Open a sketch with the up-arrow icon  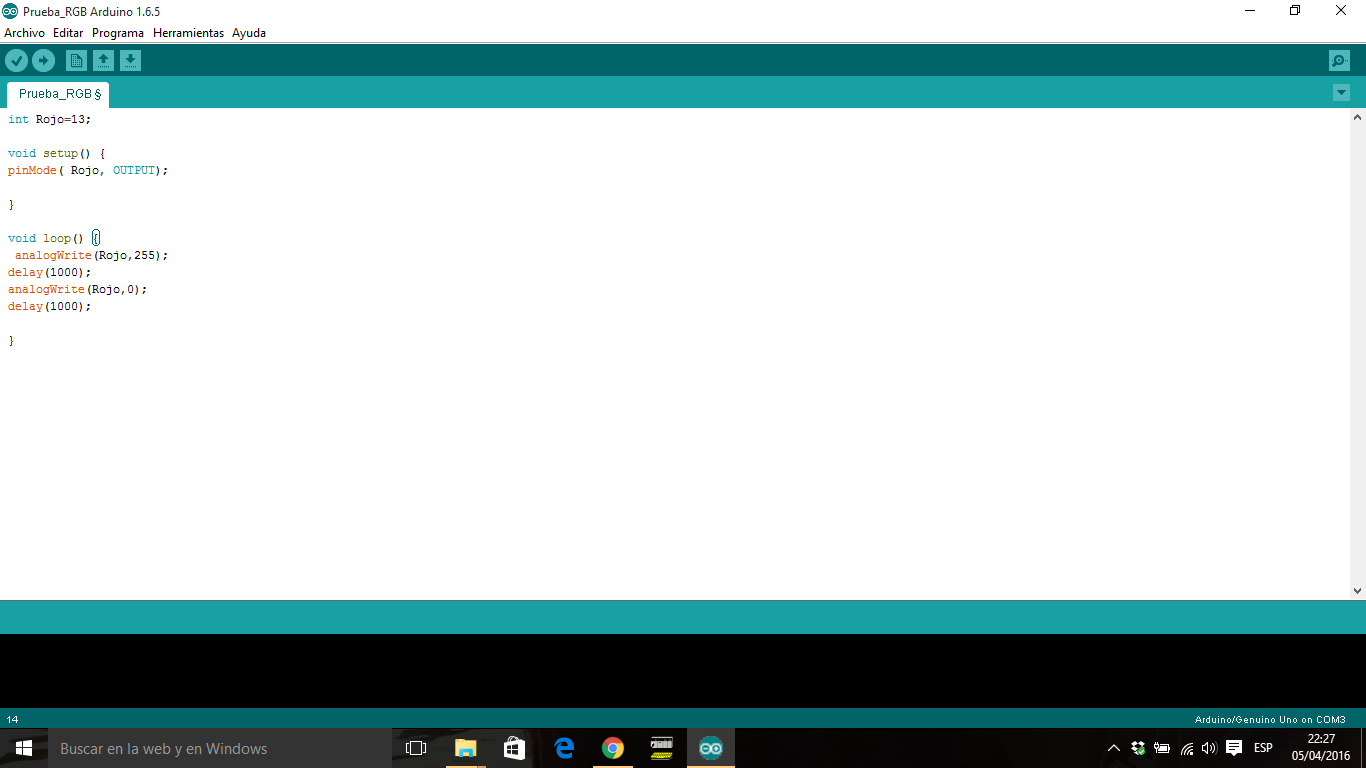[x=103, y=61]
